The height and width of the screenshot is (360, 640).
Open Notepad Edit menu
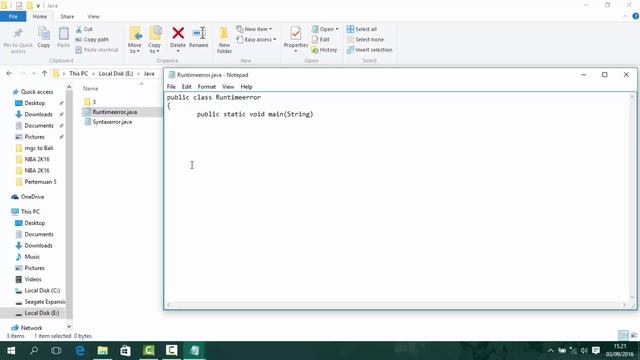(187, 87)
